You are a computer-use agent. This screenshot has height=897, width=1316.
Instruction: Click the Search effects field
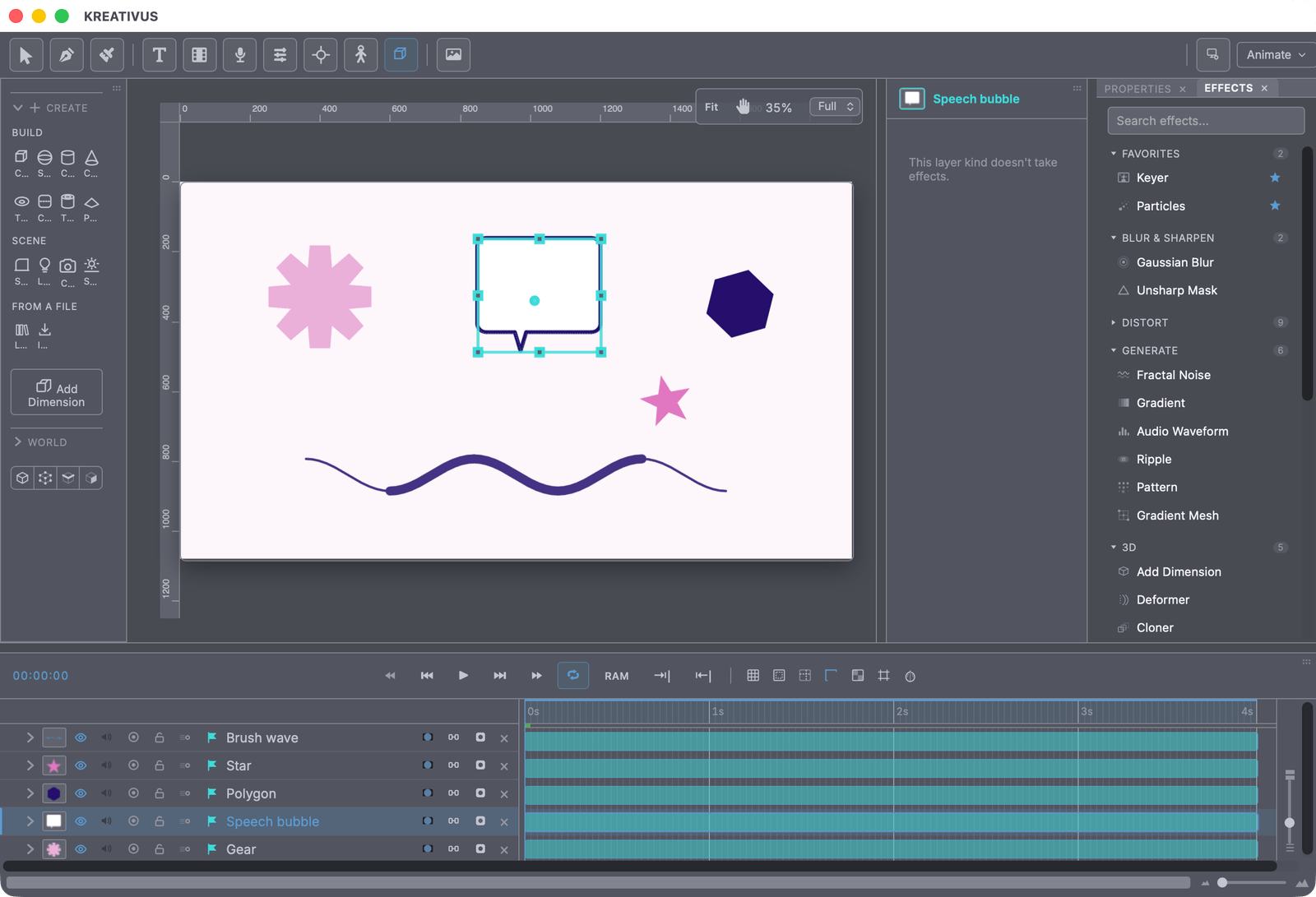[1206, 121]
